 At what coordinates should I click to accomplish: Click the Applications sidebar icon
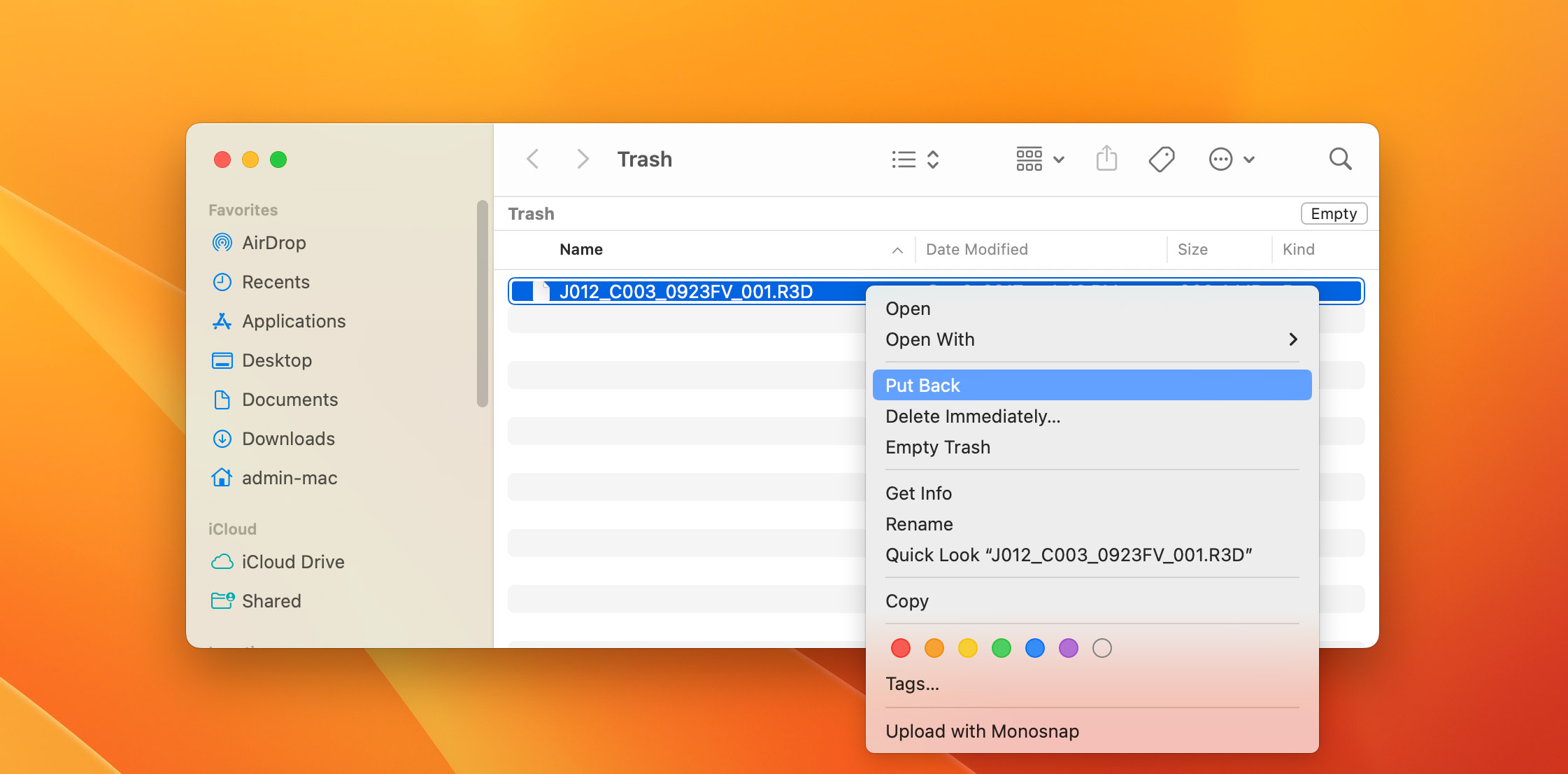[222, 320]
